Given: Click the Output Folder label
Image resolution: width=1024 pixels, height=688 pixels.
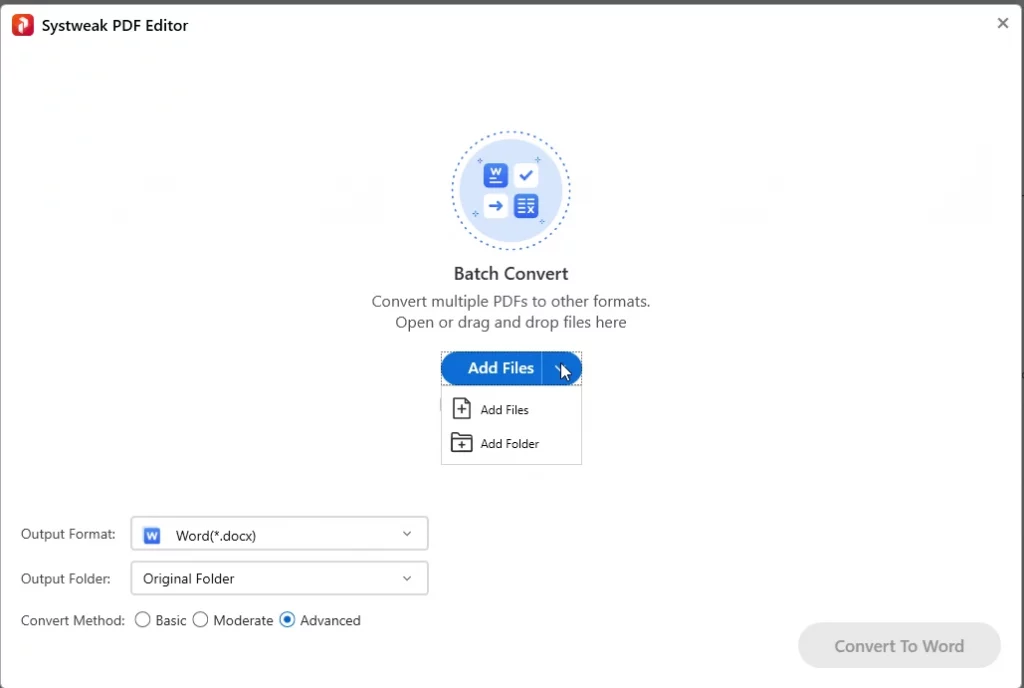Looking at the screenshot, I should pyautogui.click(x=65, y=579).
